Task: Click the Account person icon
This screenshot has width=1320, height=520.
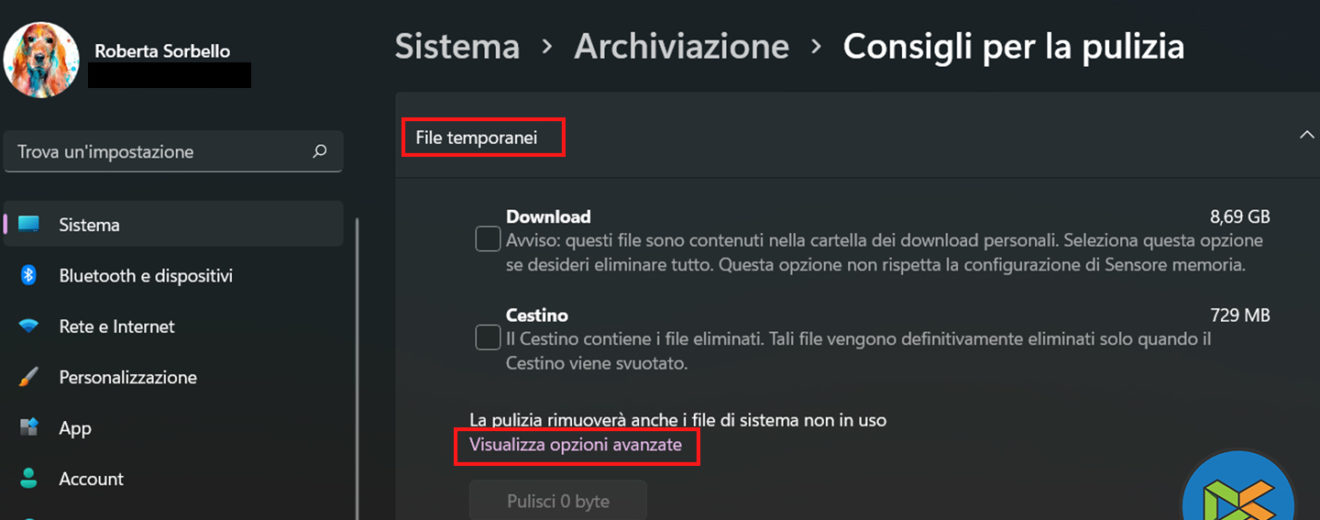Action: tap(29, 479)
